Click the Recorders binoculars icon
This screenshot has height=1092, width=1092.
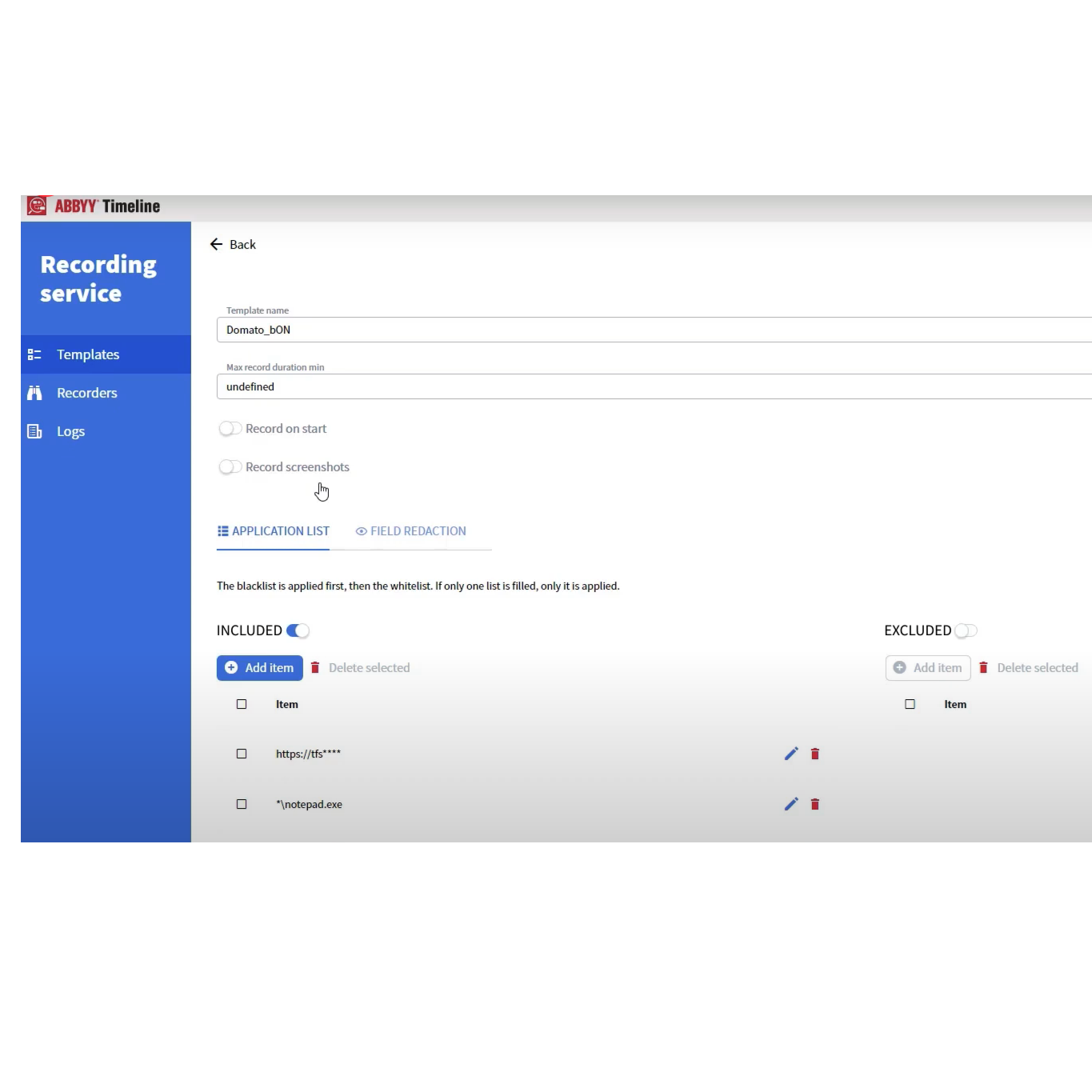click(x=34, y=393)
